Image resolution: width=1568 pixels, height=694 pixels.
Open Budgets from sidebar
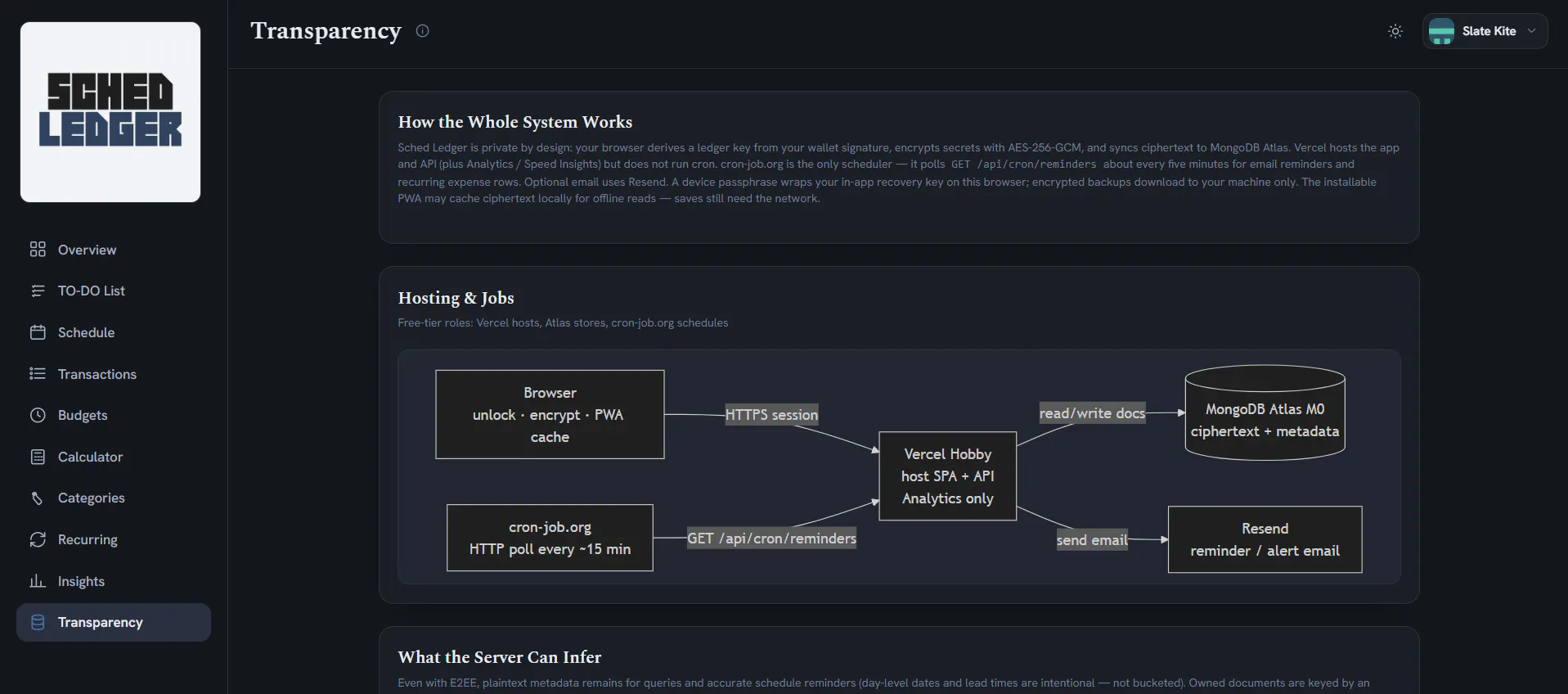114,415
